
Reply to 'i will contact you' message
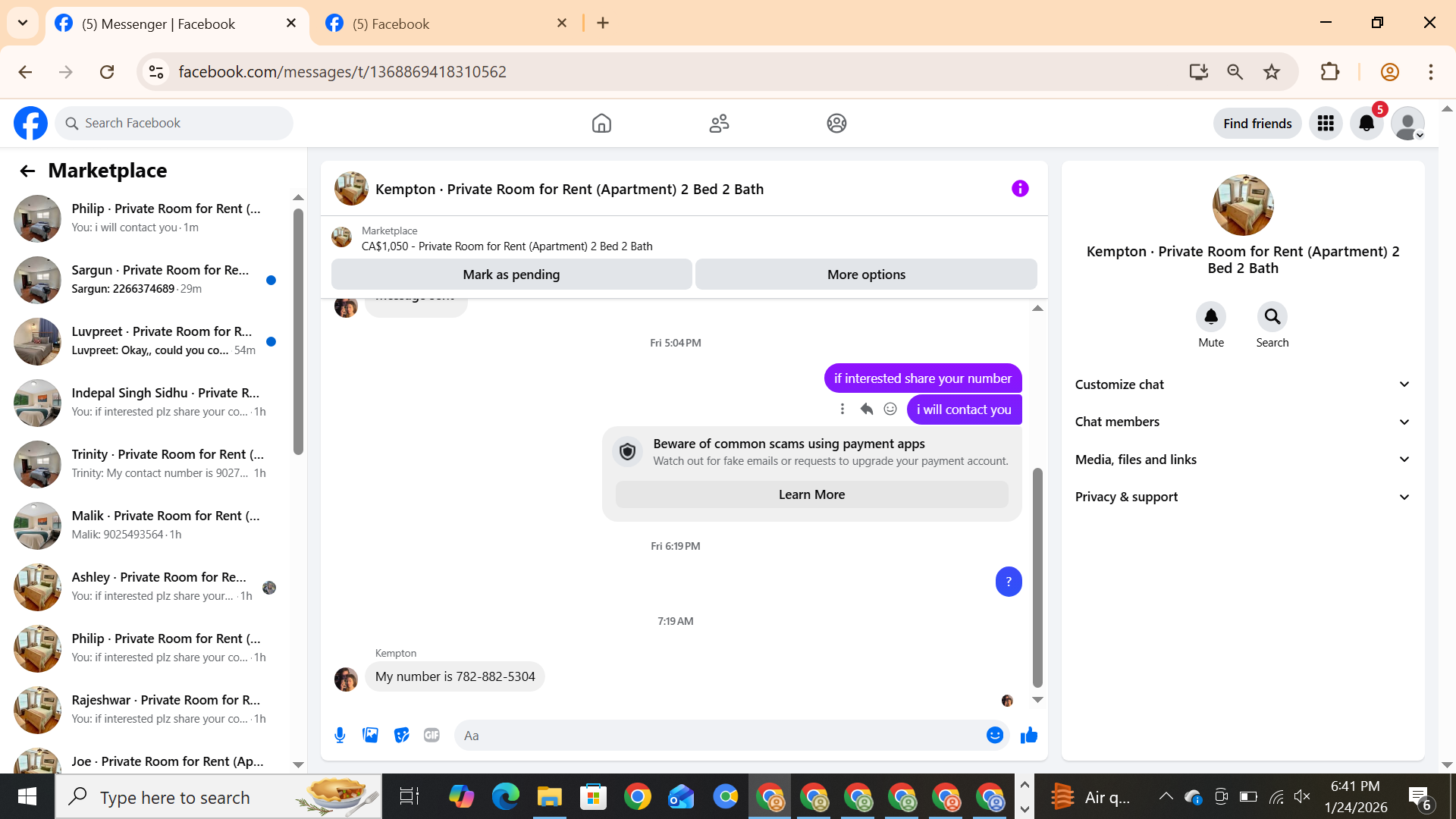866,409
